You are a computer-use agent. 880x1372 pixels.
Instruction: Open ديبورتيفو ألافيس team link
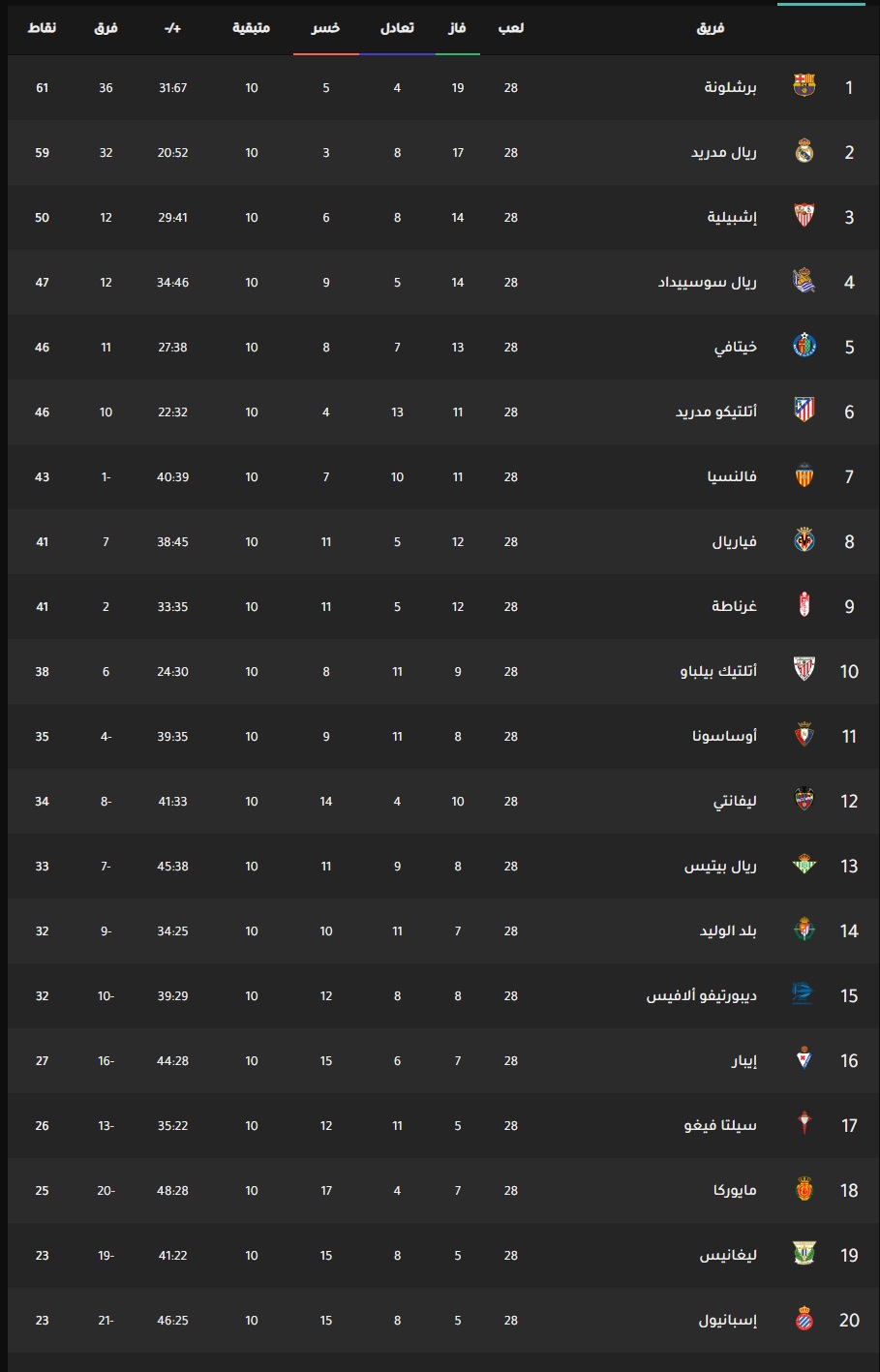coord(702,995)
